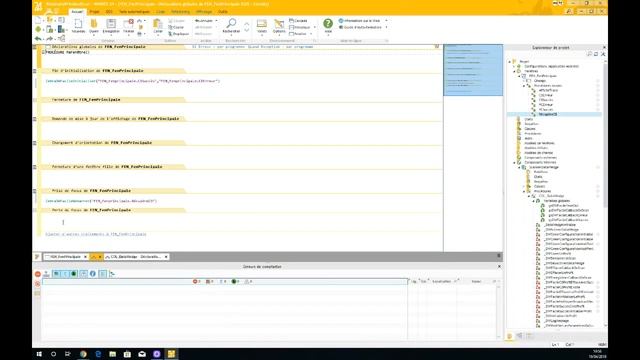This screenshot has width=640, height=360.
Task: Collapse Variables globales node in explorer
Action: pos(533,201)
